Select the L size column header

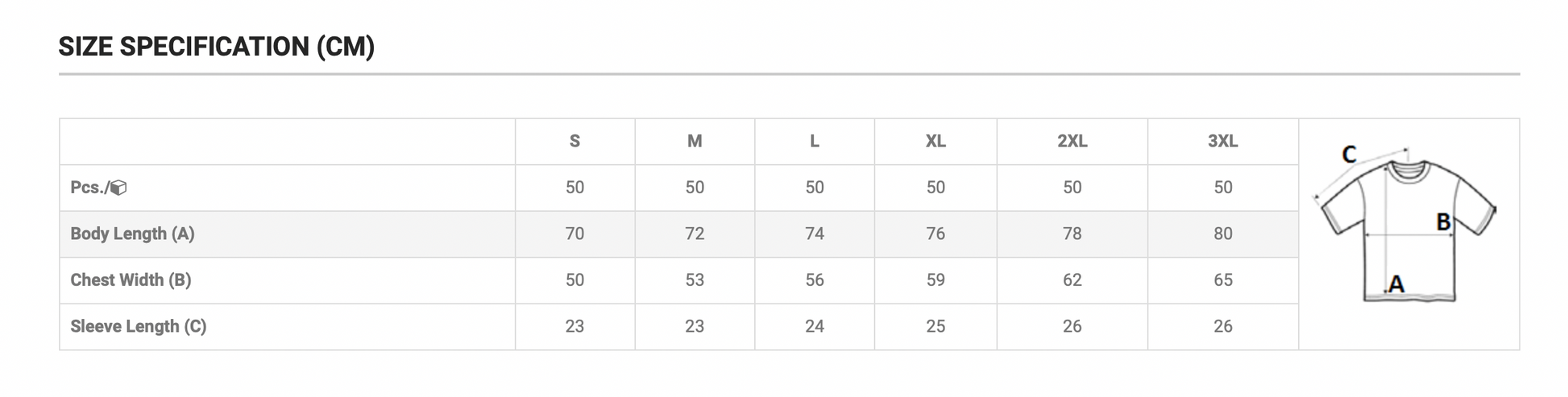point(815,142)
